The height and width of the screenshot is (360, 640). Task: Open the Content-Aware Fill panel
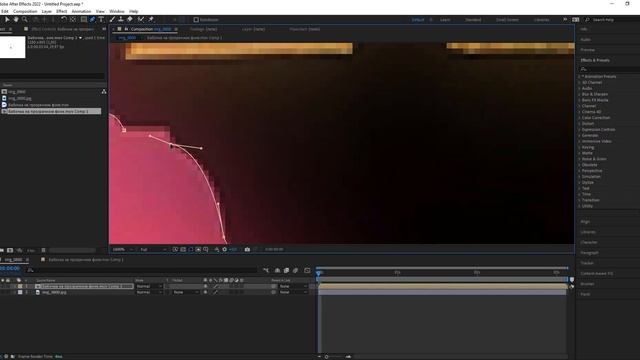(597, 273)
